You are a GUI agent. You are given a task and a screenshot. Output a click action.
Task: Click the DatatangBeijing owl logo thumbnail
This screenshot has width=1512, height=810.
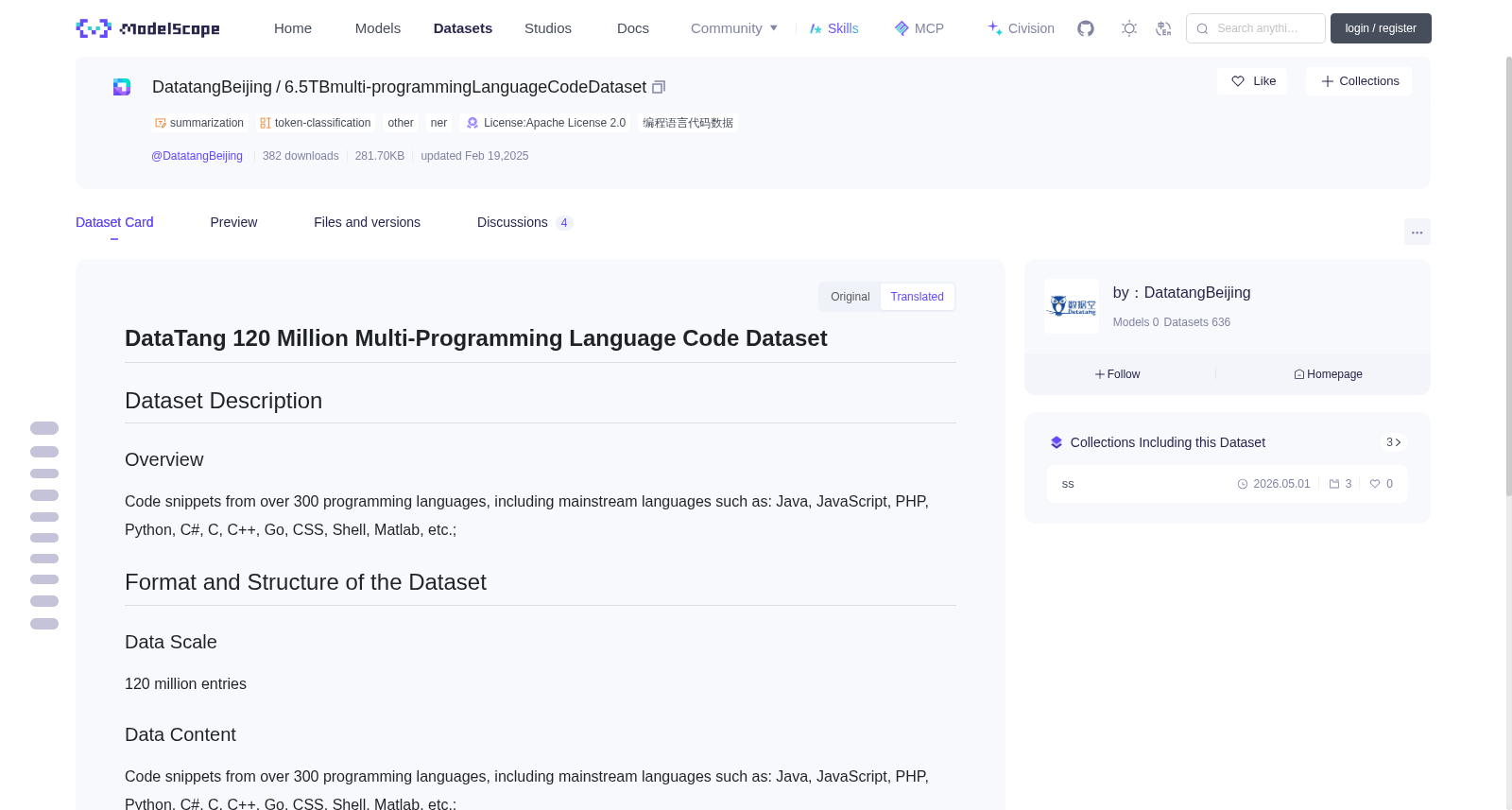(x=1072, y=306)
